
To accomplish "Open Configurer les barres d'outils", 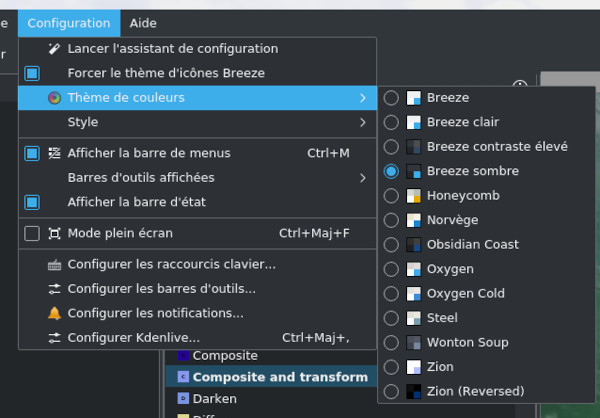I will [197, 289].
